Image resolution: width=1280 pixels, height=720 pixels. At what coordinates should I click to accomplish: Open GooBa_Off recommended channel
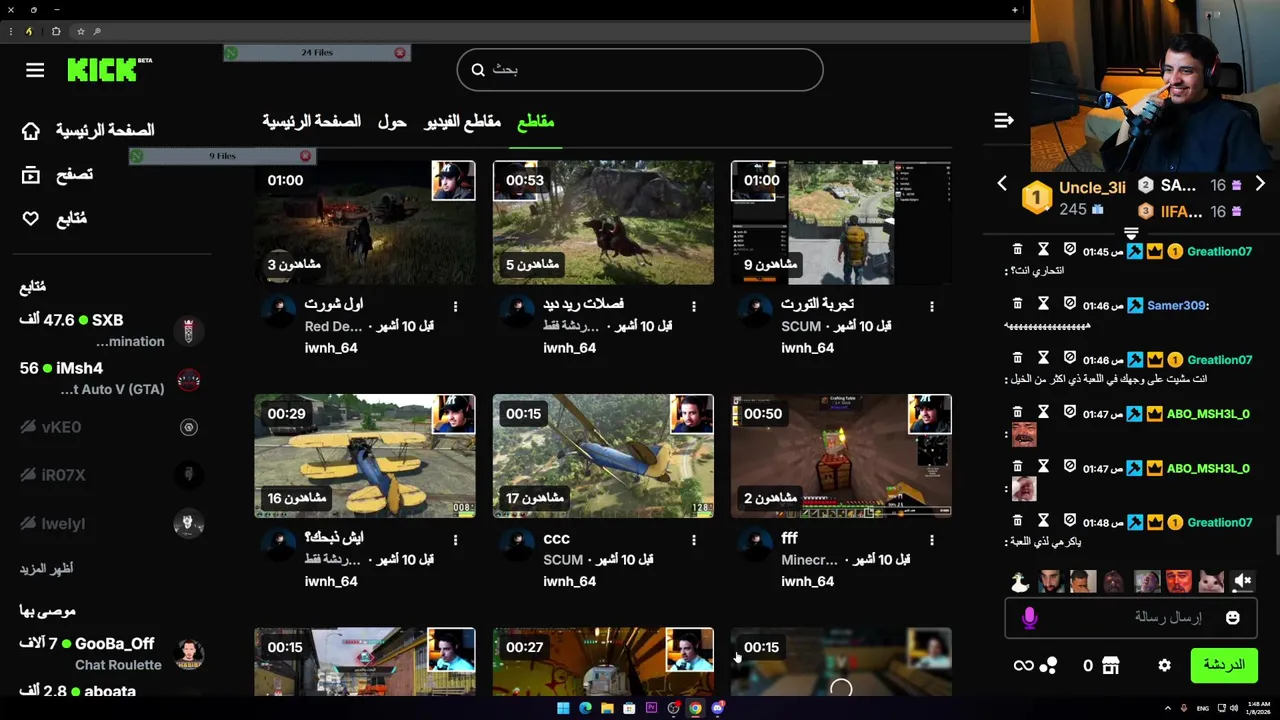click(112, 654)
